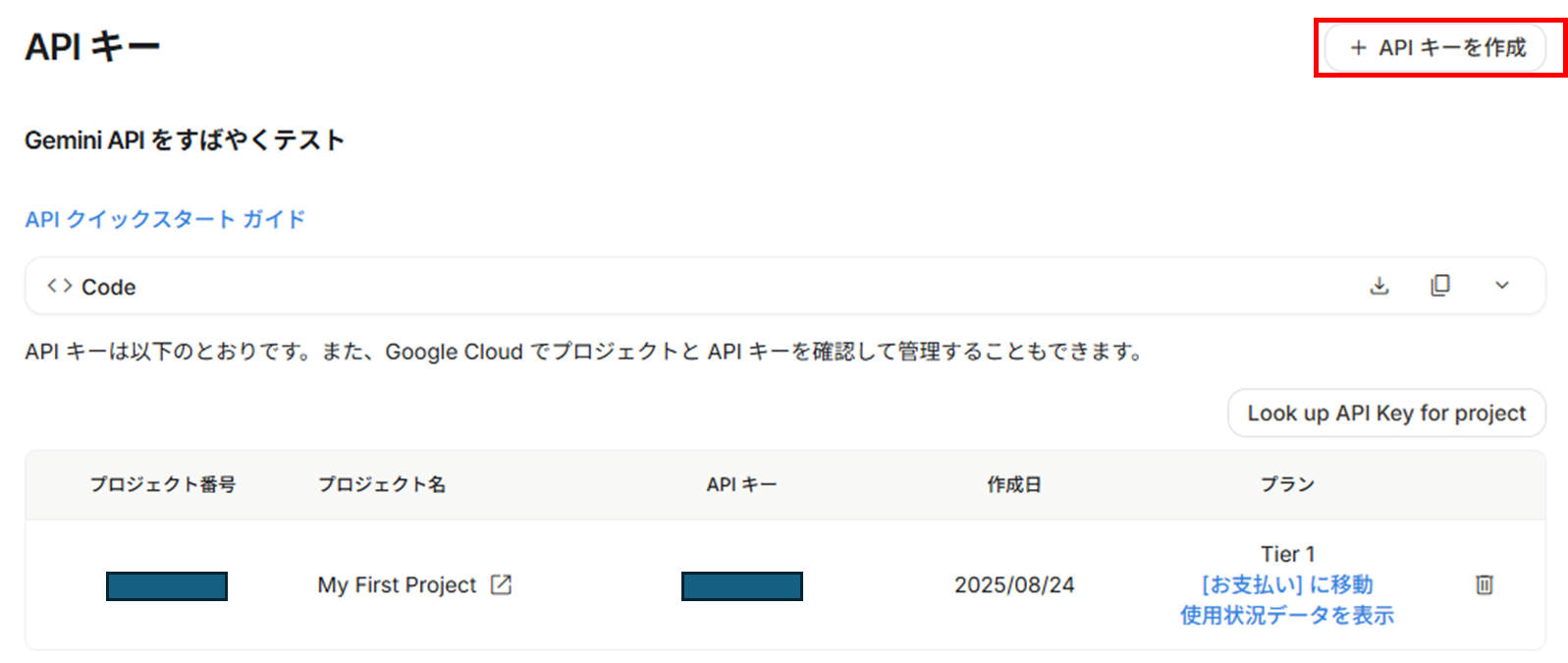
Task: Click the [お支払い] に移動 link
Action: click(1287, 584)
